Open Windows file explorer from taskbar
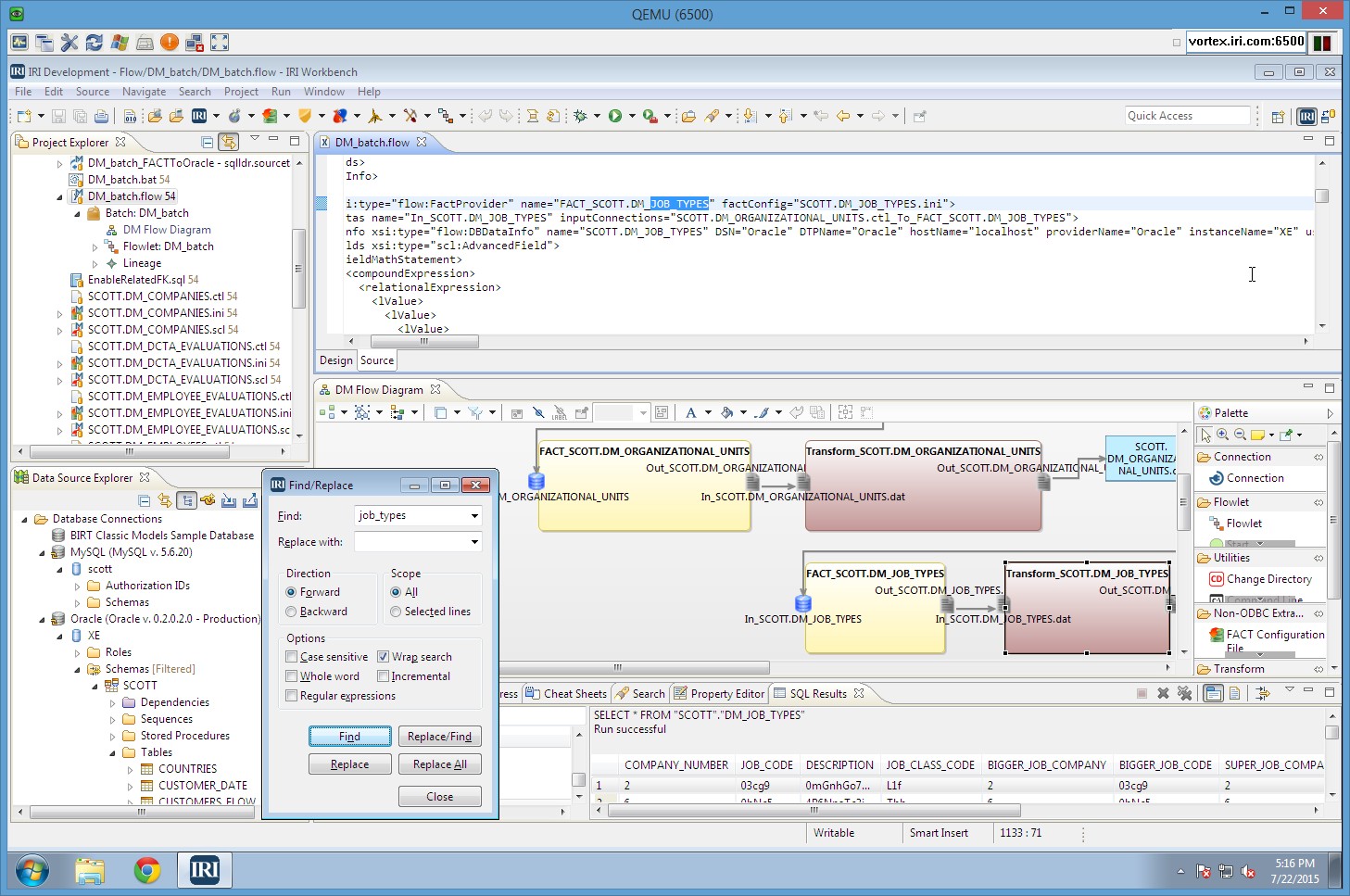Screen dimensions: 1350x896 90,870
